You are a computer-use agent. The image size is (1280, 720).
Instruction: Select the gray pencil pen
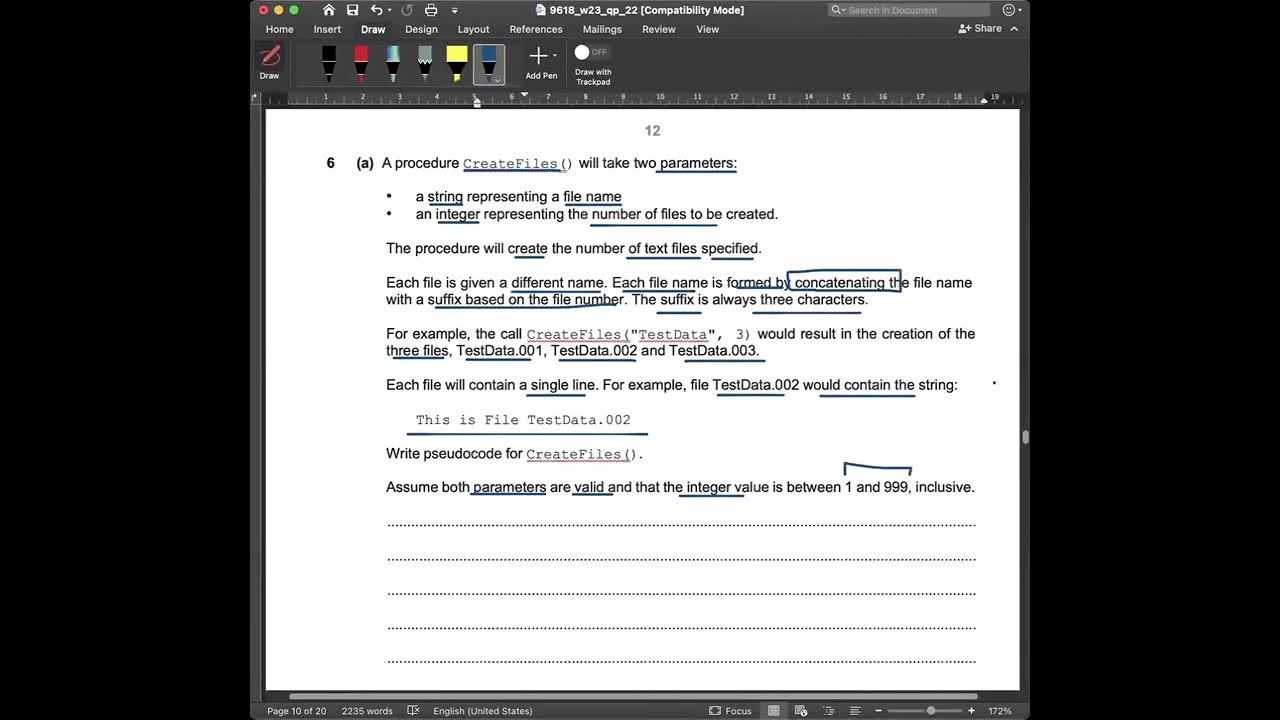point(425,64)
